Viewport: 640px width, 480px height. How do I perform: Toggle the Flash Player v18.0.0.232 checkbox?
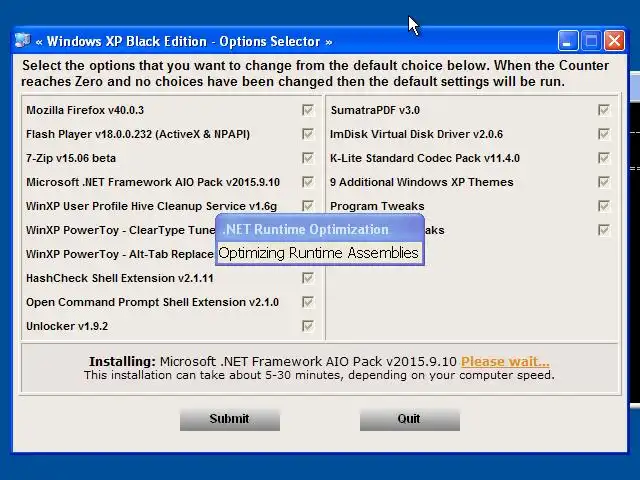coord(308,134)
